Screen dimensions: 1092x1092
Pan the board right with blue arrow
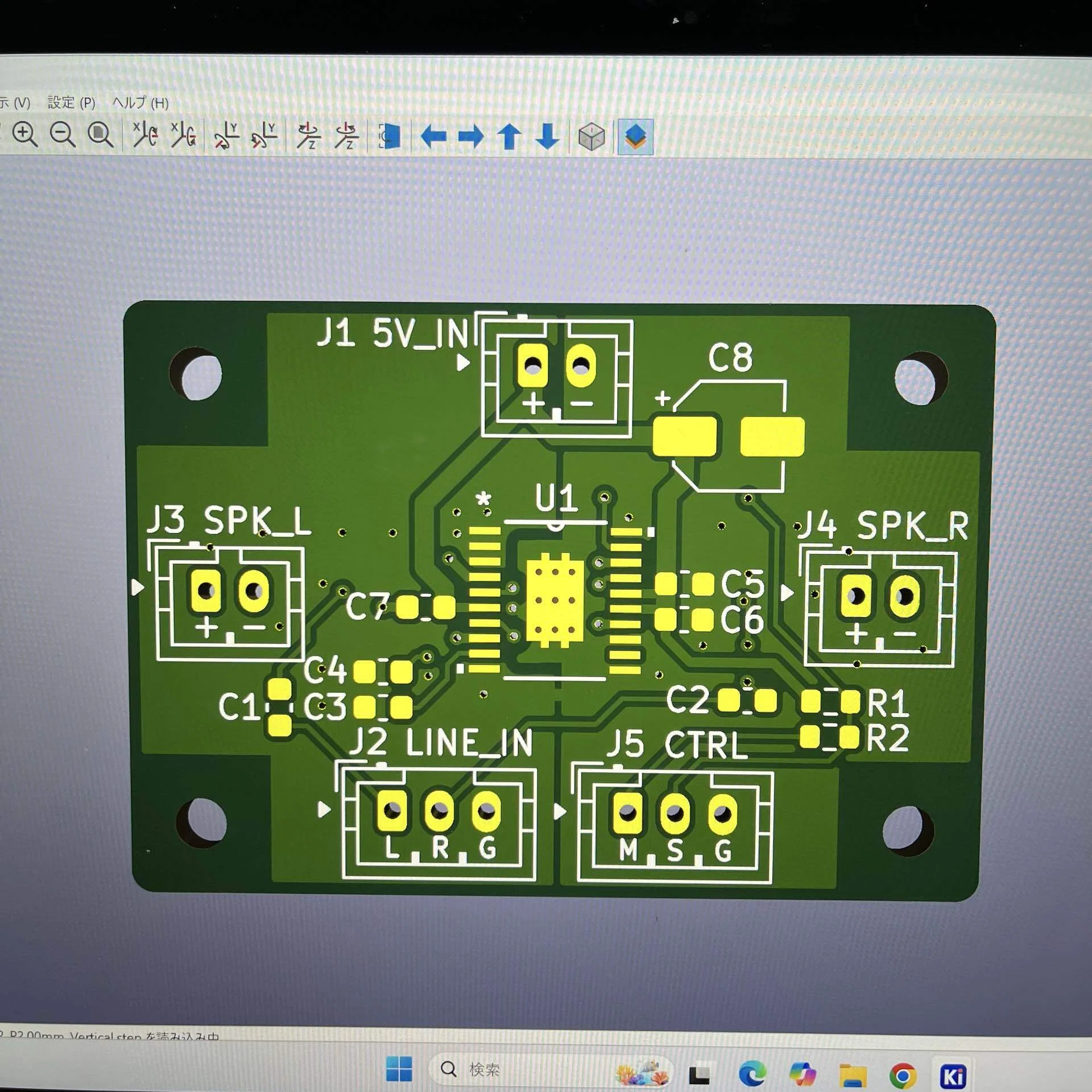click(x=471, y=136)
